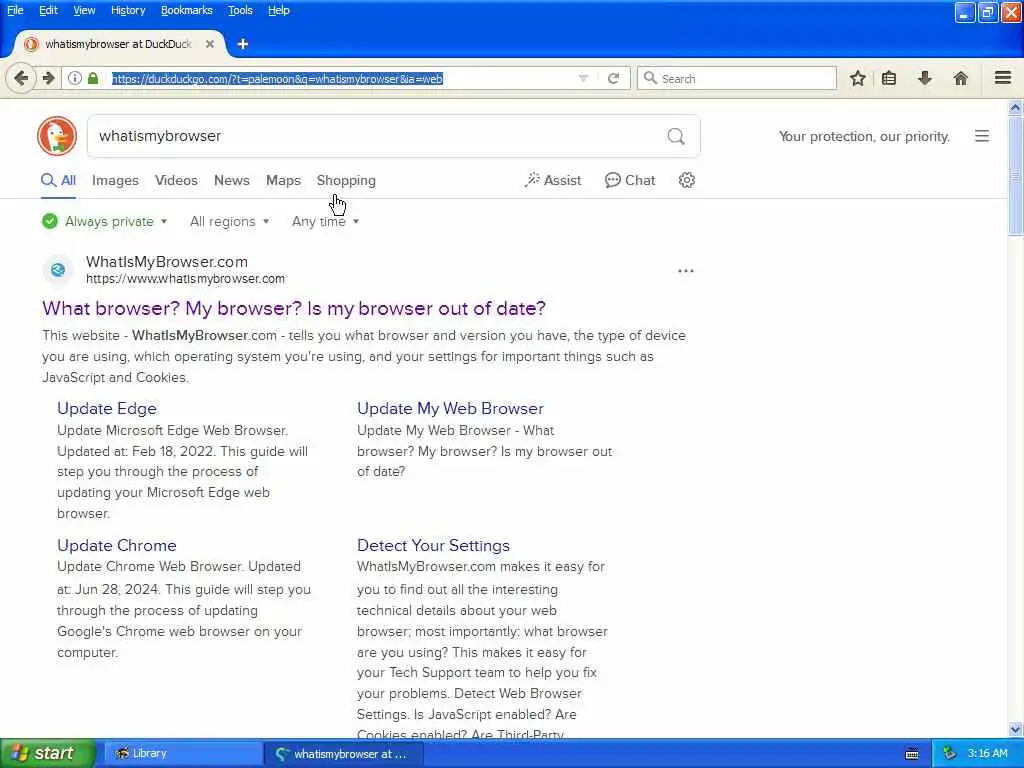Open the Chat button
1024x768 pixels.
(630, 180)
